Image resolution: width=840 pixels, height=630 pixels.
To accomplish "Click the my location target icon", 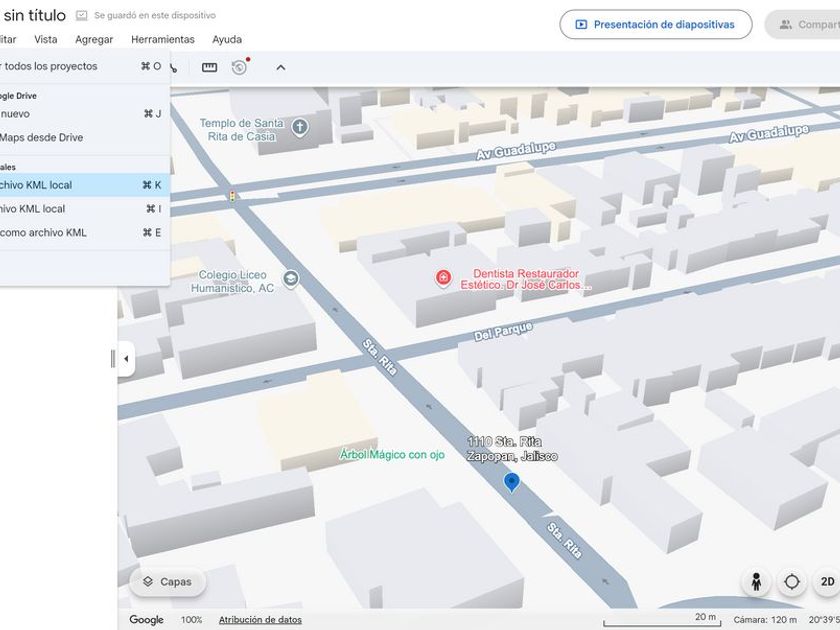I will tap(792, 582).
